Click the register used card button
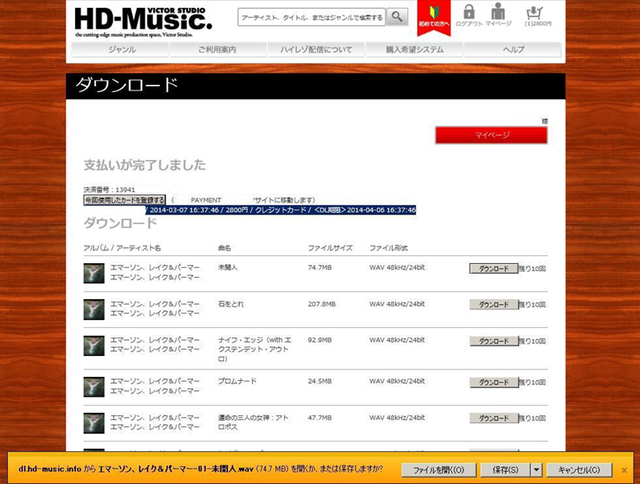Viewport: 640px width, 484px height. (x=124, y=200)
